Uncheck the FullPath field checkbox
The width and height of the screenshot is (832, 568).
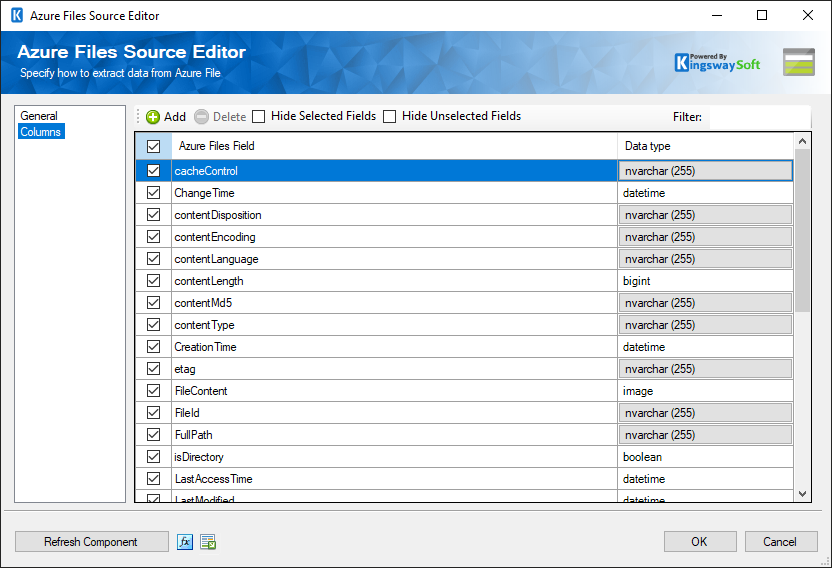click(153, 435)
